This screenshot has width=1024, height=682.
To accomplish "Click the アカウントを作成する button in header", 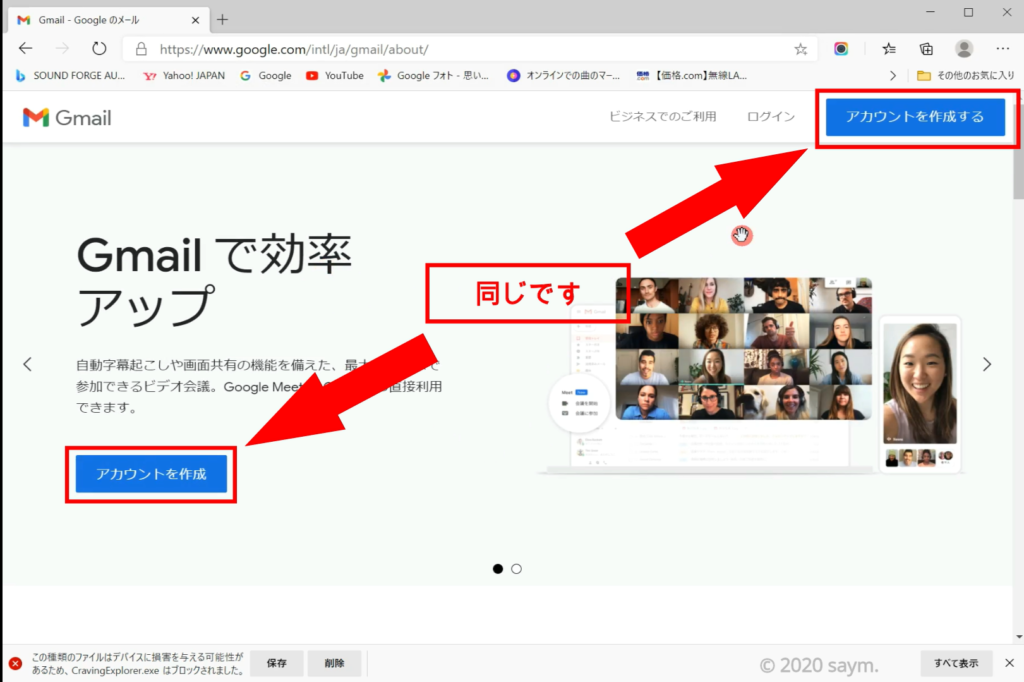I will pyautogui.click(x=915, y=117).
